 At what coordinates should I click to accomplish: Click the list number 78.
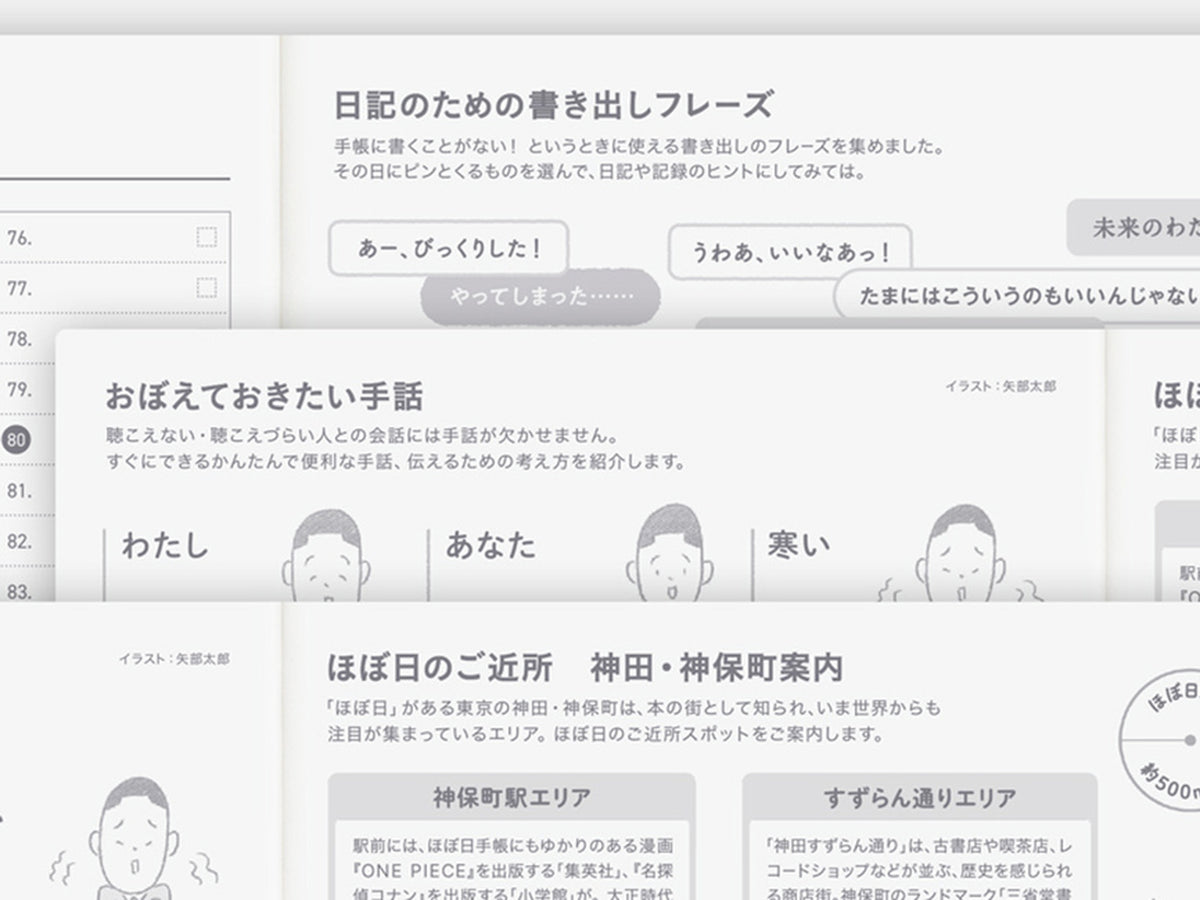(19, 339)
